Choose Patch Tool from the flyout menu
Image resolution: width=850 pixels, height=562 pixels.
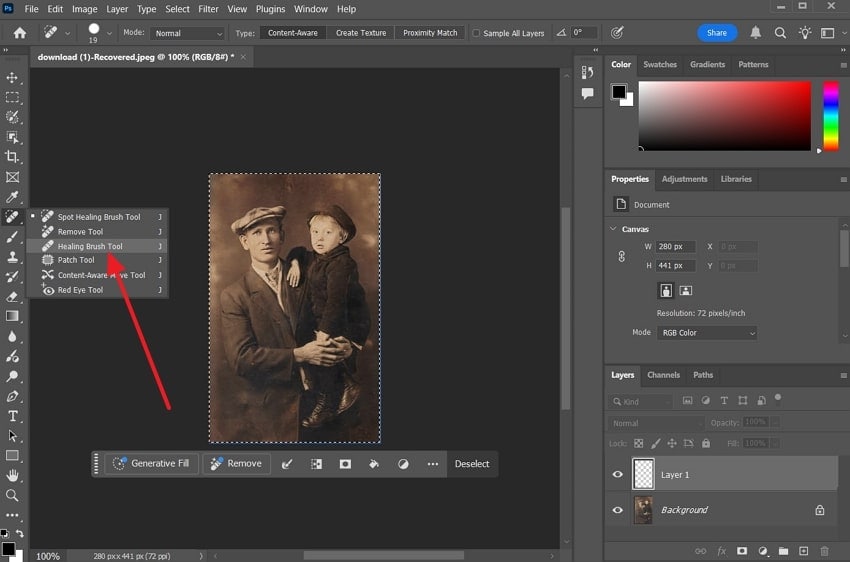(x=76, y=260)
